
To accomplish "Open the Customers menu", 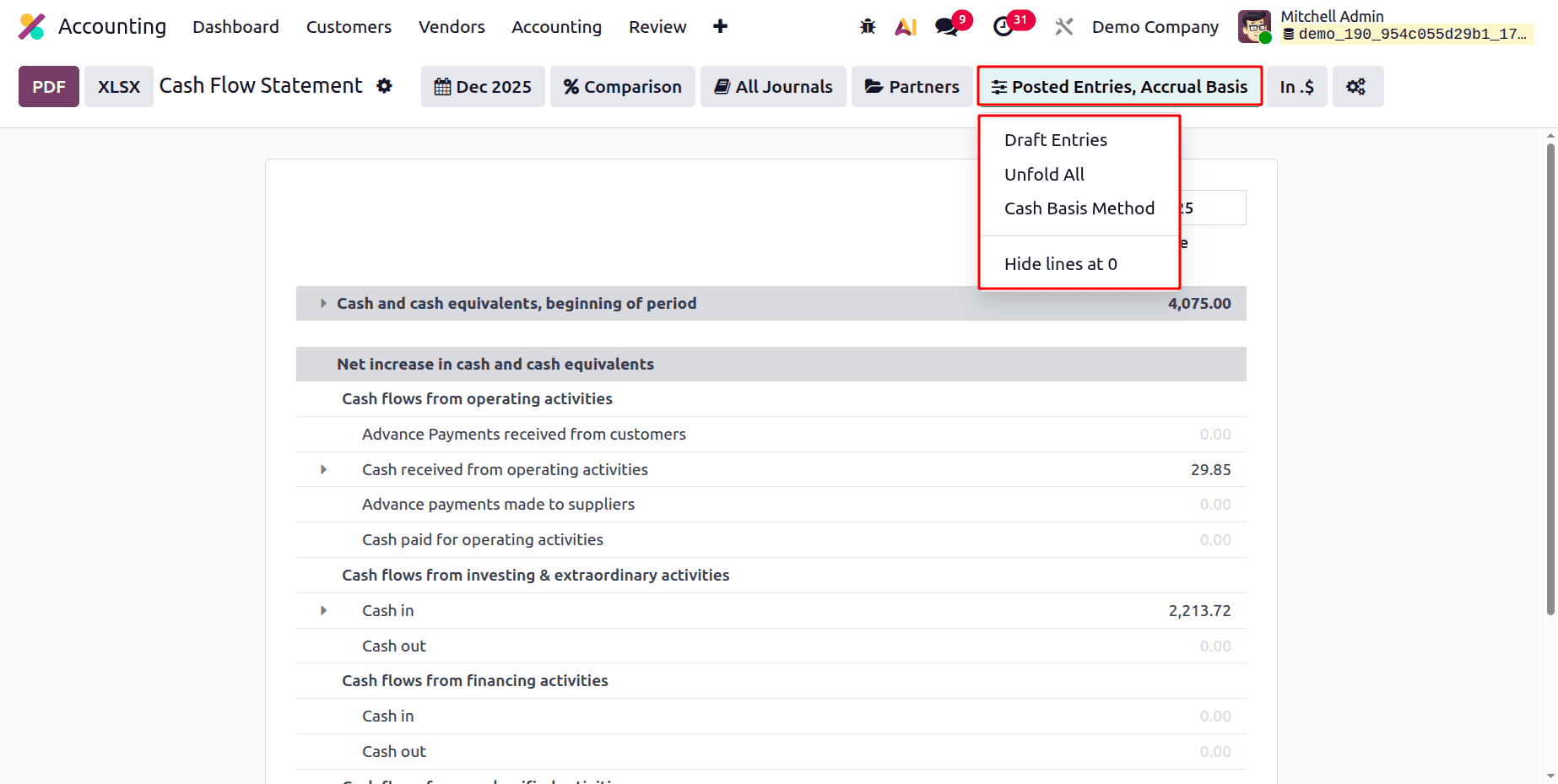I will (x=349, y=26).
